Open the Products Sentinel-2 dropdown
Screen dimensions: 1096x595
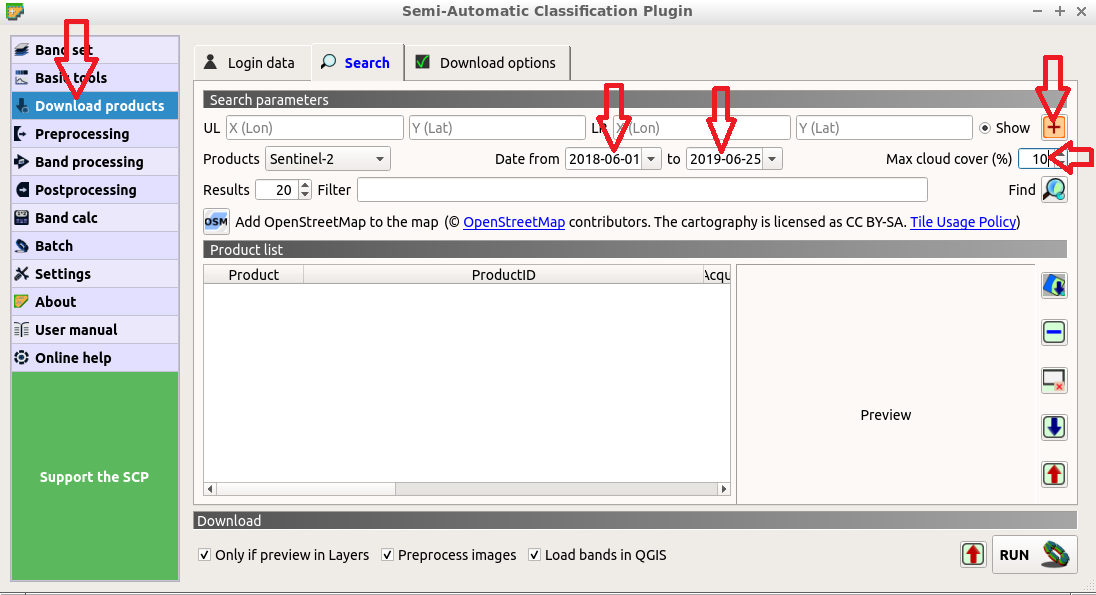[x=327, y=159]
